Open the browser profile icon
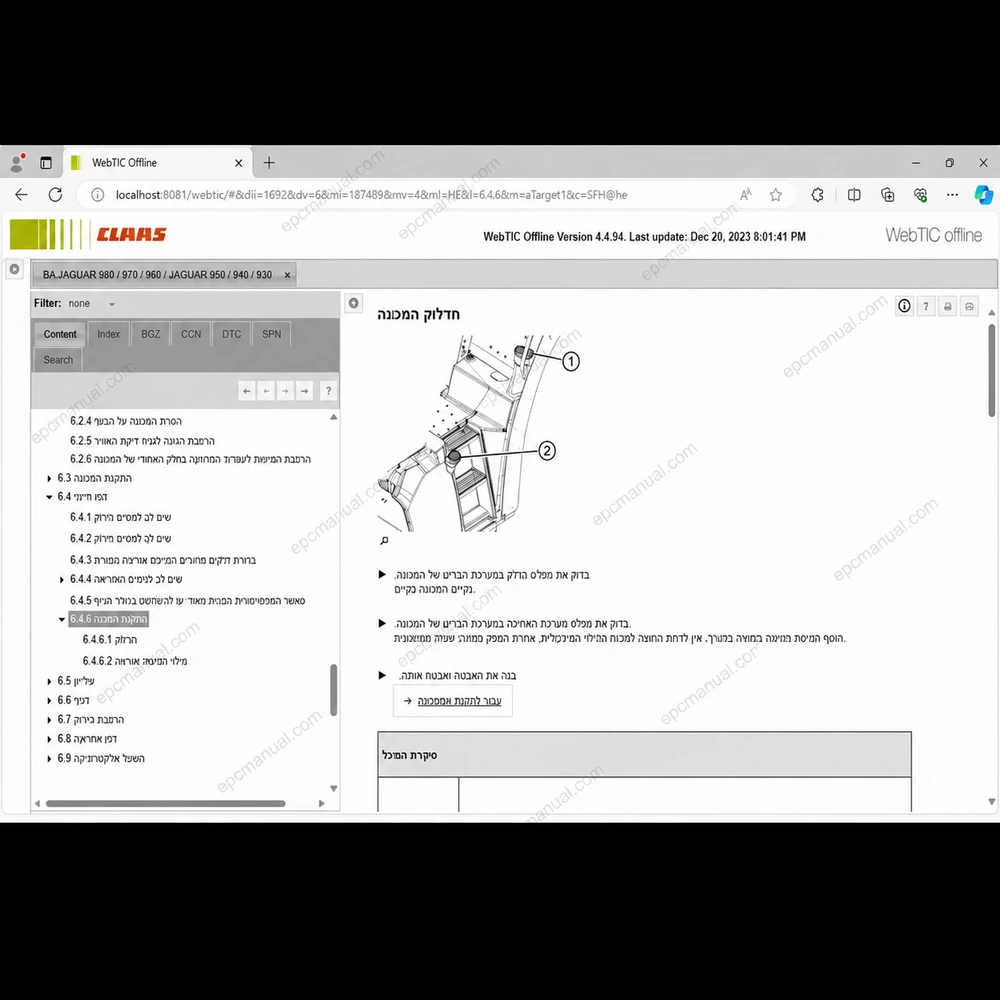This screenshot has width=1000, height=1000. tap(17, 163)
